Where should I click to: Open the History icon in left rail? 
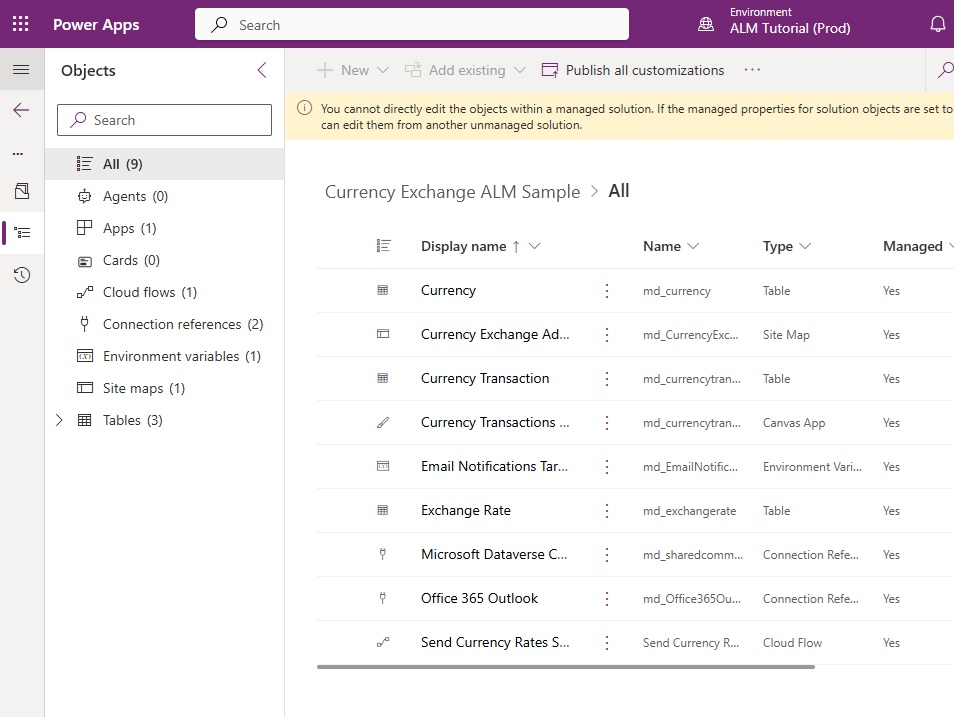click(x=22, y=275)
